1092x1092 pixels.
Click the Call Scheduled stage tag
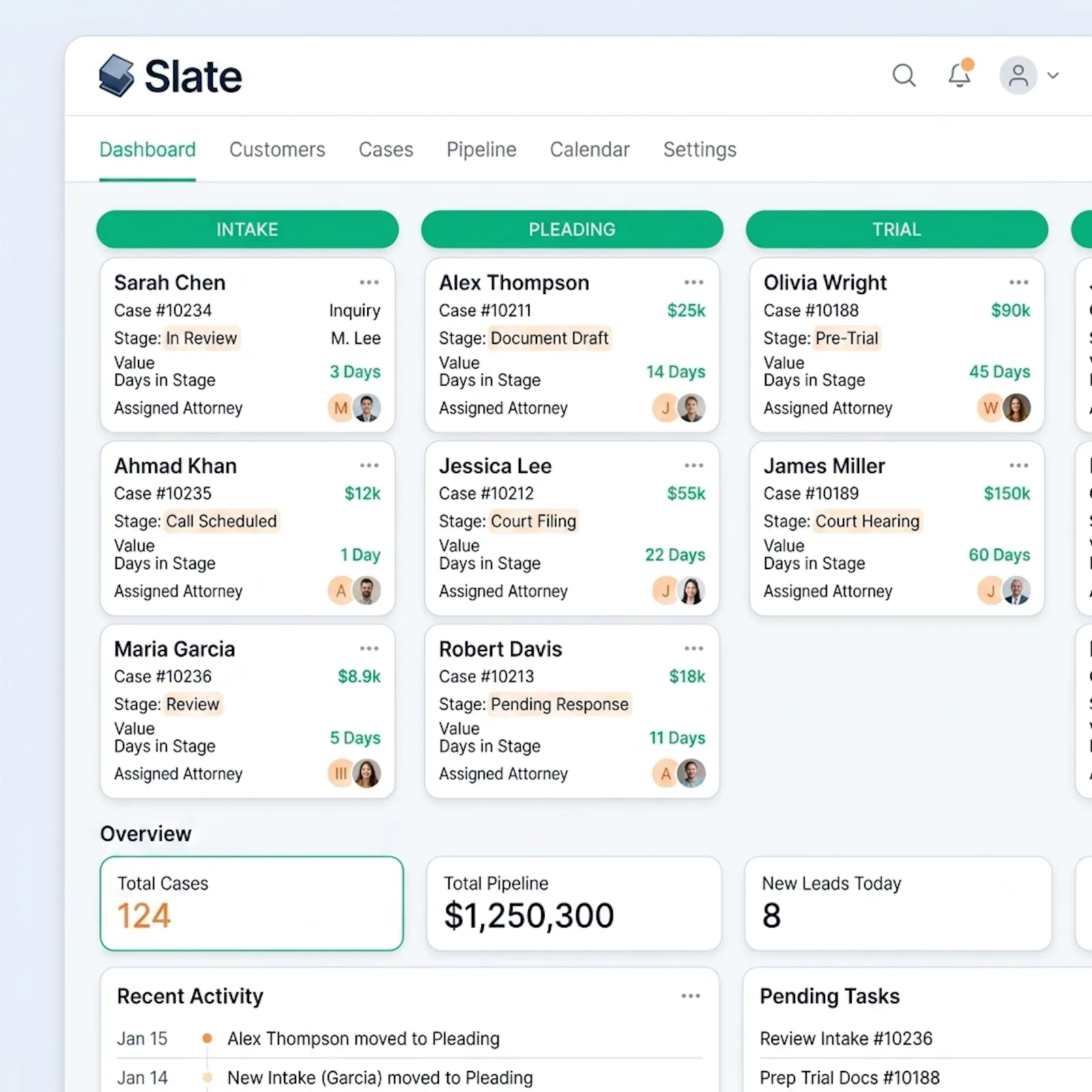(222, 521)
